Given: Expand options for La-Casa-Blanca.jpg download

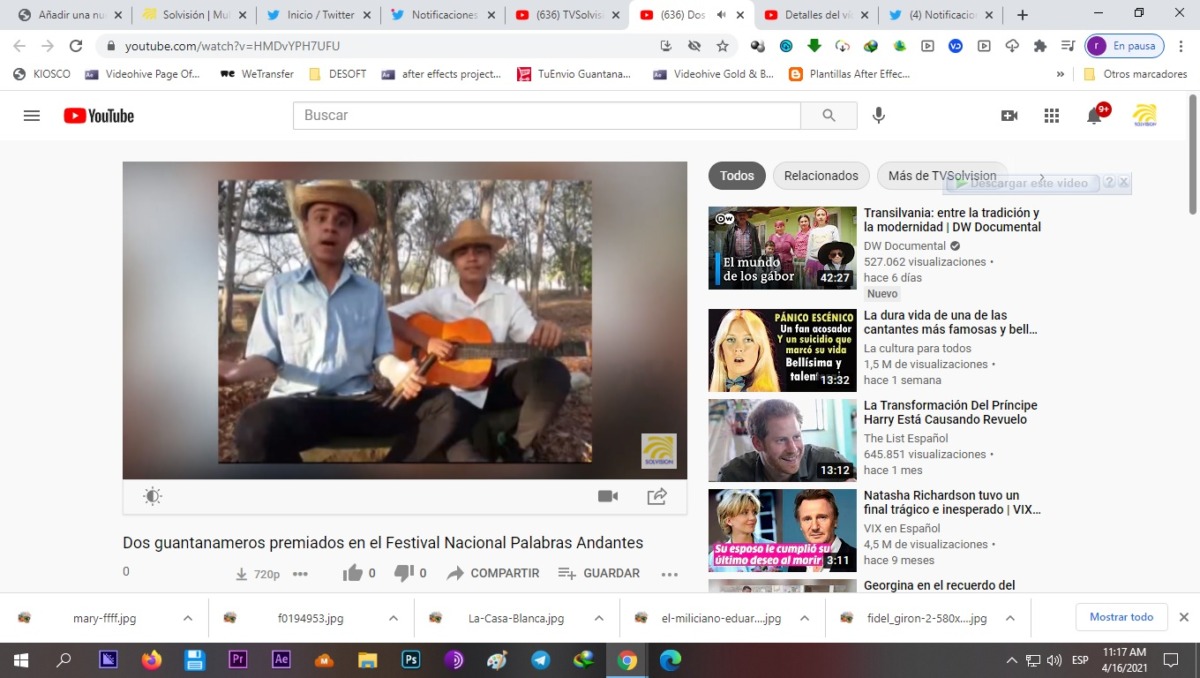Looking at the screenshot, I should [x=598, y=618].
